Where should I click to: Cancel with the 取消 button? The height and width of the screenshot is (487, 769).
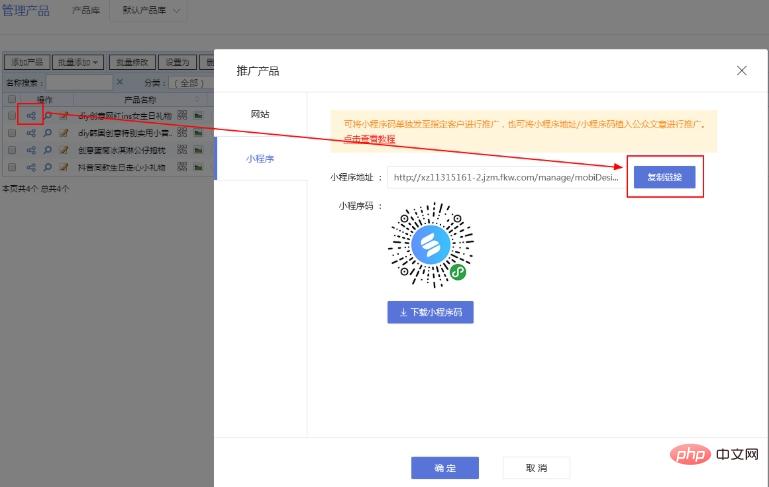tap(536, 468)
